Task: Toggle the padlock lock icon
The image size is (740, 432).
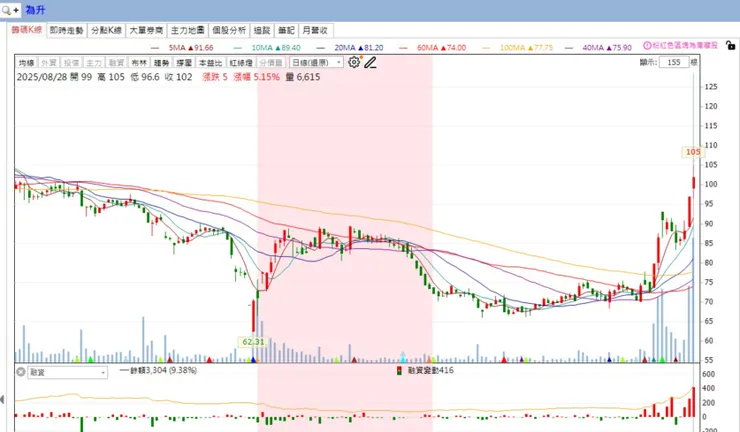Action: 731,45
